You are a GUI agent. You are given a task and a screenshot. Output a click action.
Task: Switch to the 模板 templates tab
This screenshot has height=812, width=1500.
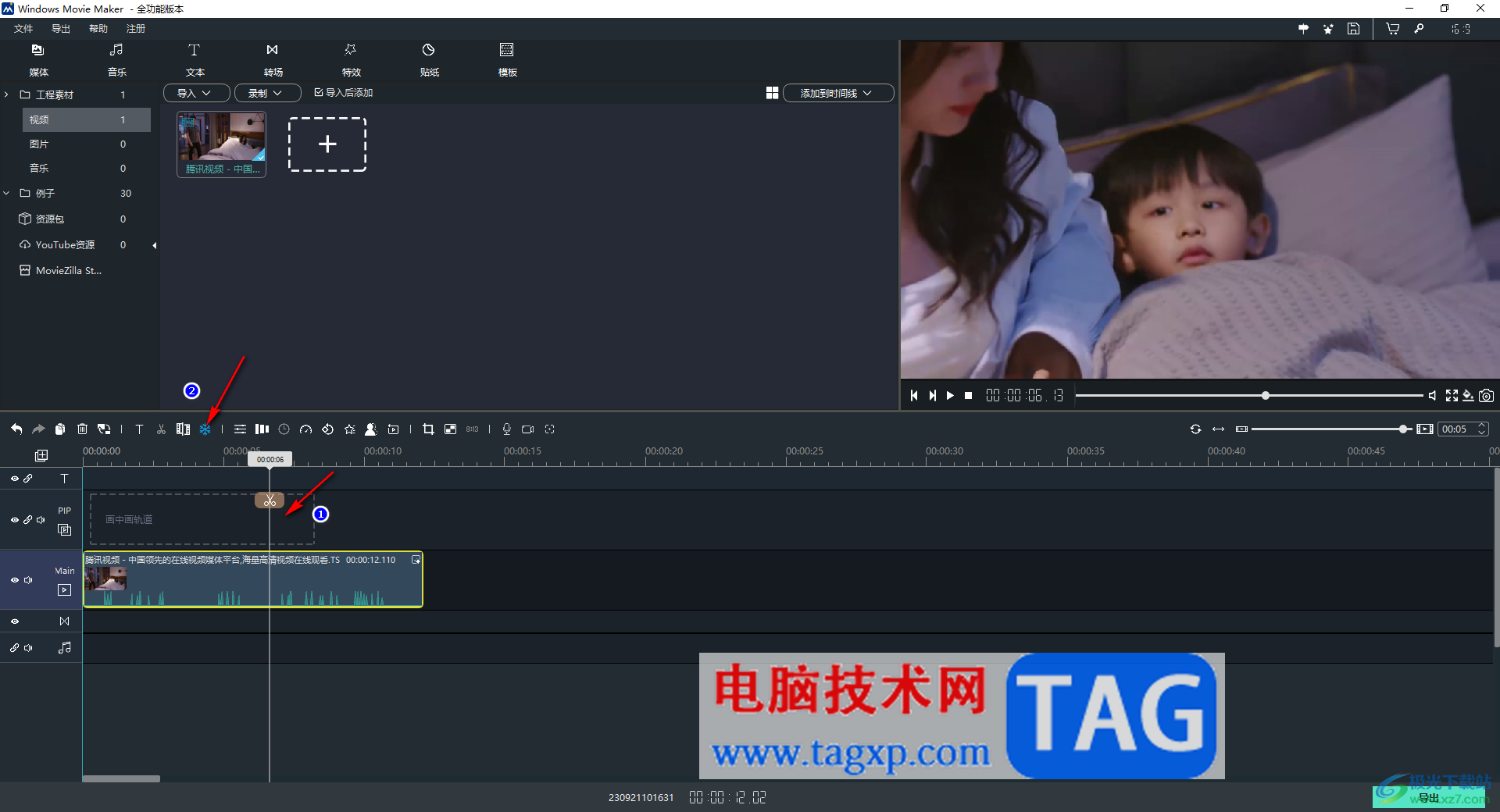(x=507, y=59)
